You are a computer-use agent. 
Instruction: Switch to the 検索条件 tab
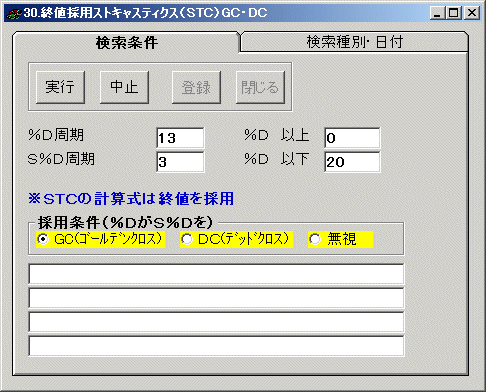(126, 42)
